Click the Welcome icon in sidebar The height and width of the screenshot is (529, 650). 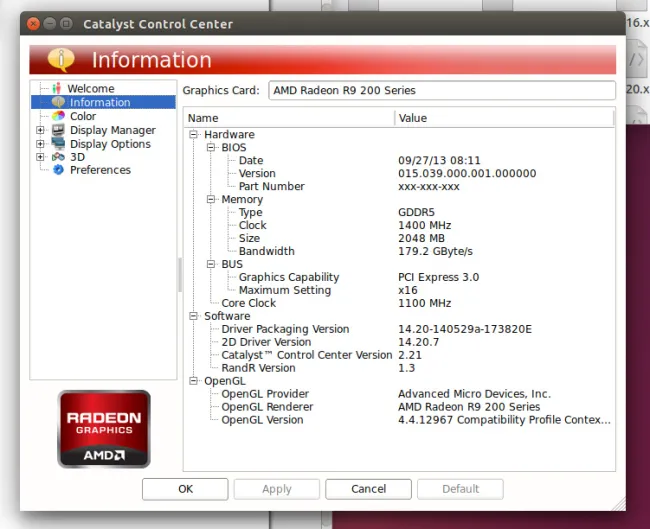57,88
